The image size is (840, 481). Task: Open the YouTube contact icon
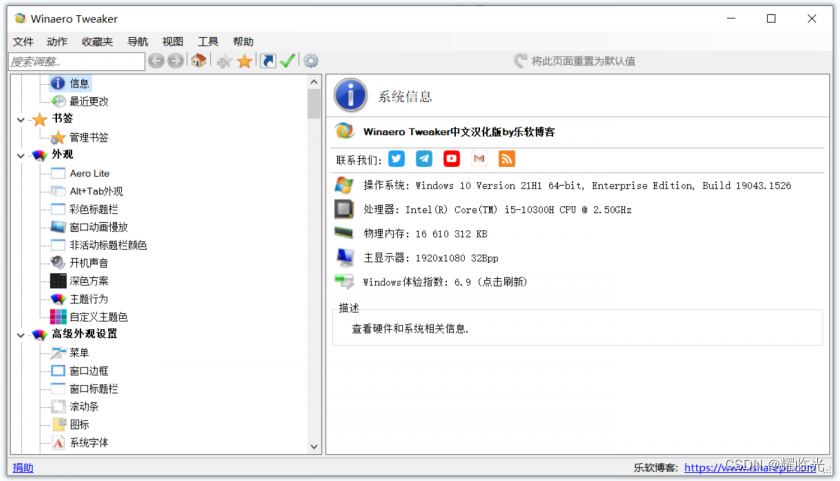452,159
